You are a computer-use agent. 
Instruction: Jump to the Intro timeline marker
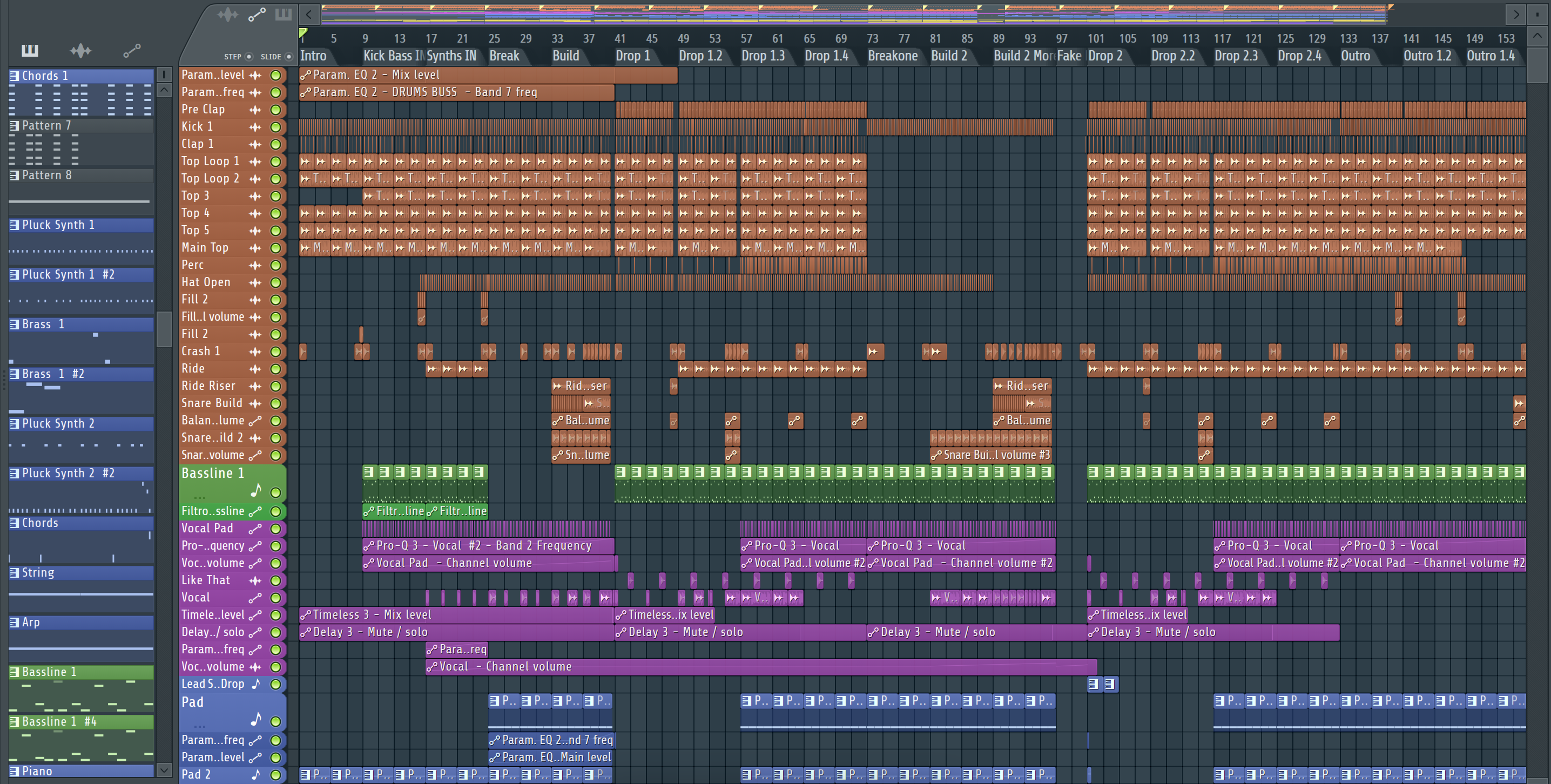click(314, 56)
